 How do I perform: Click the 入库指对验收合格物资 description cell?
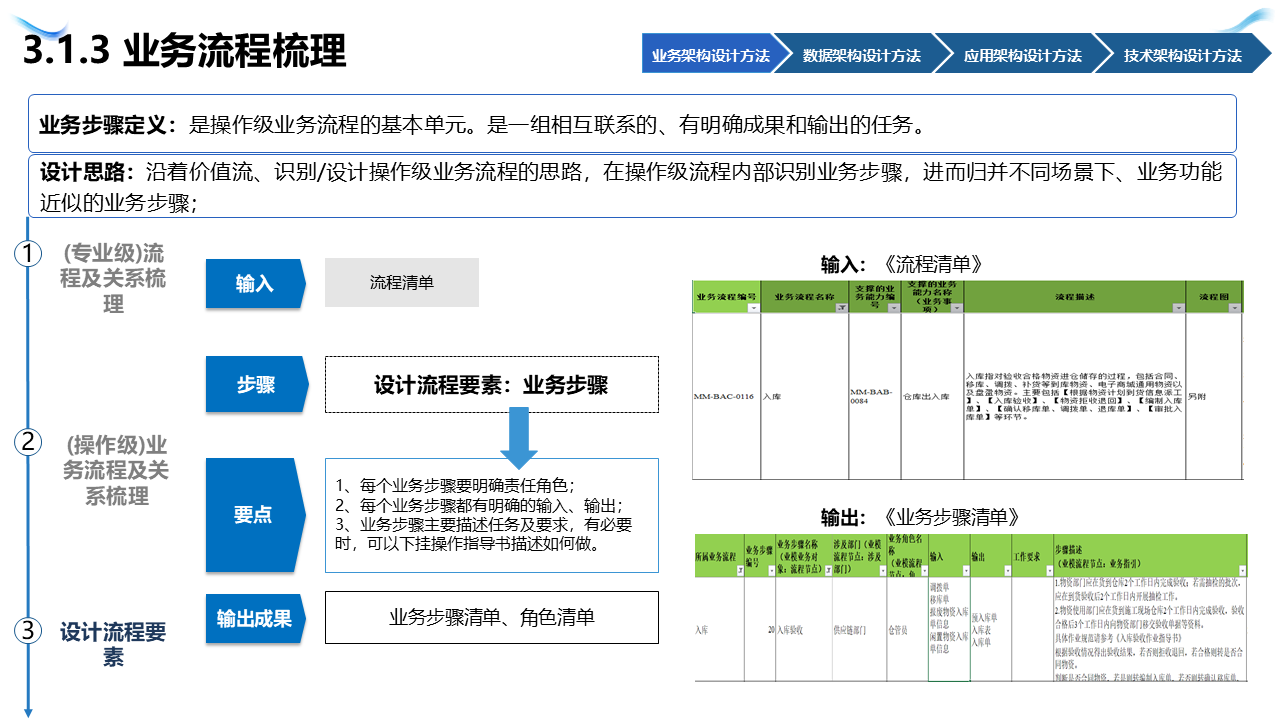tap(1073, 396)
